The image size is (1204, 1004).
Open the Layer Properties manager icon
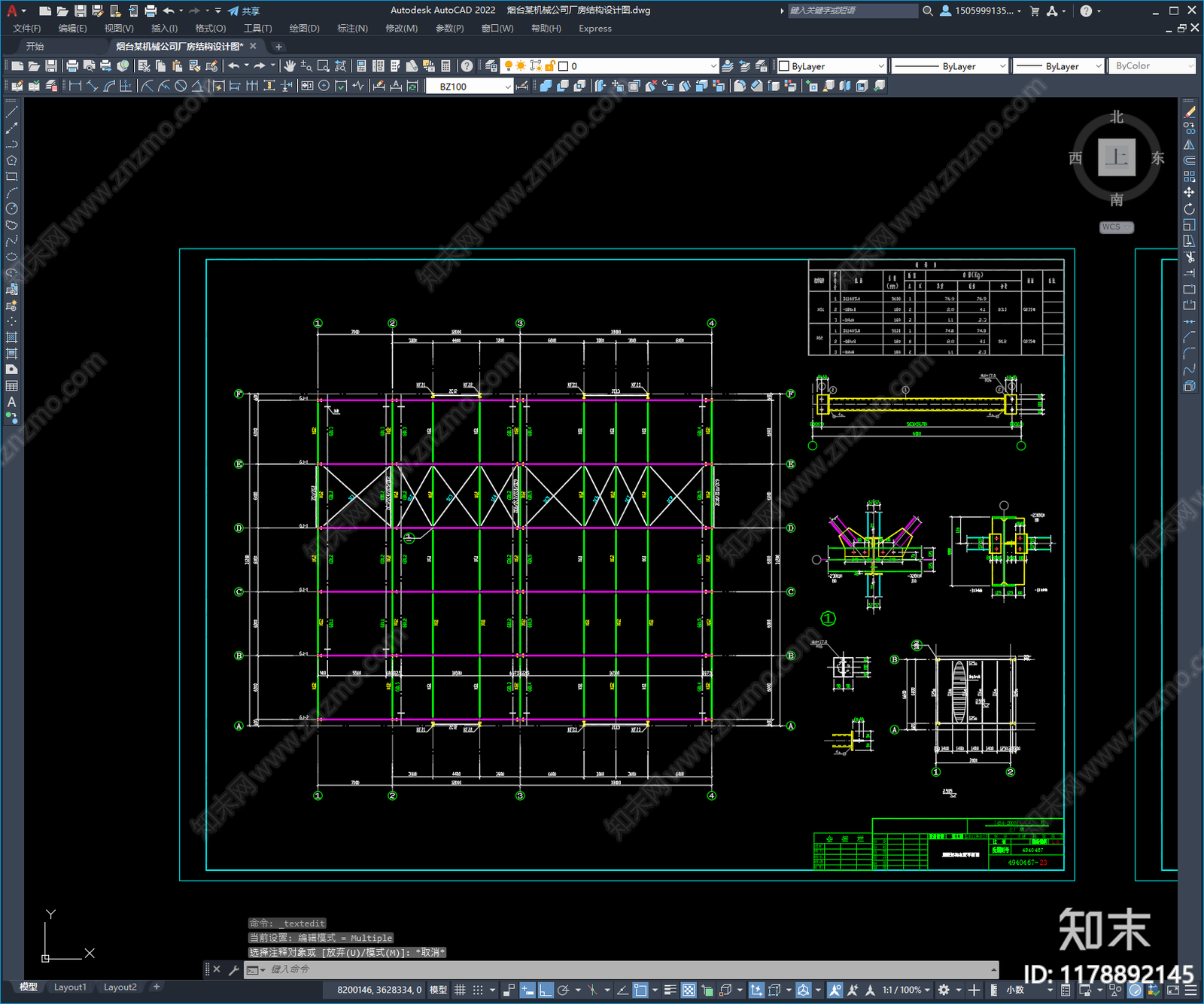(491, 66)
